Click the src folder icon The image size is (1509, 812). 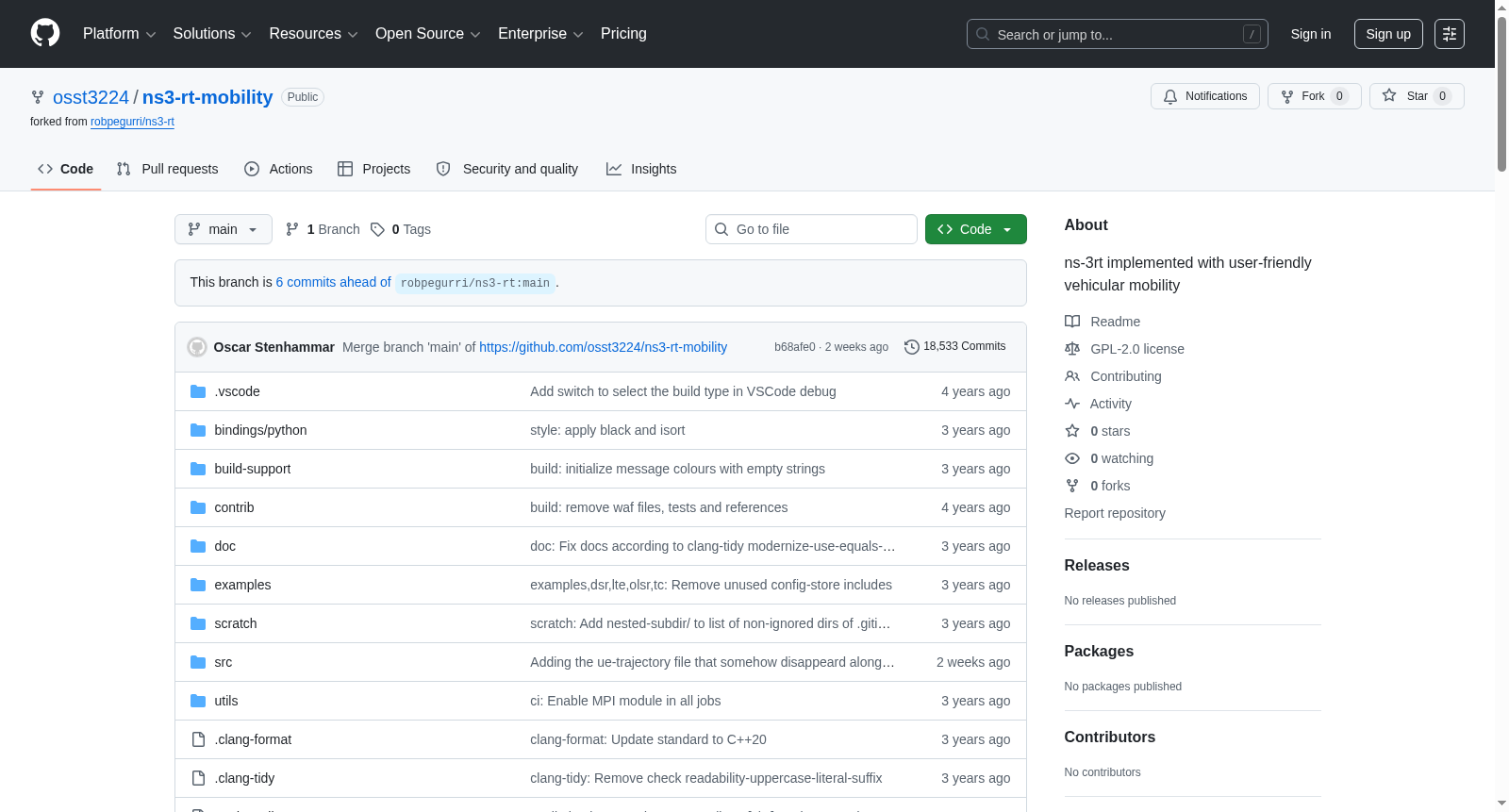tap(198, 662)
